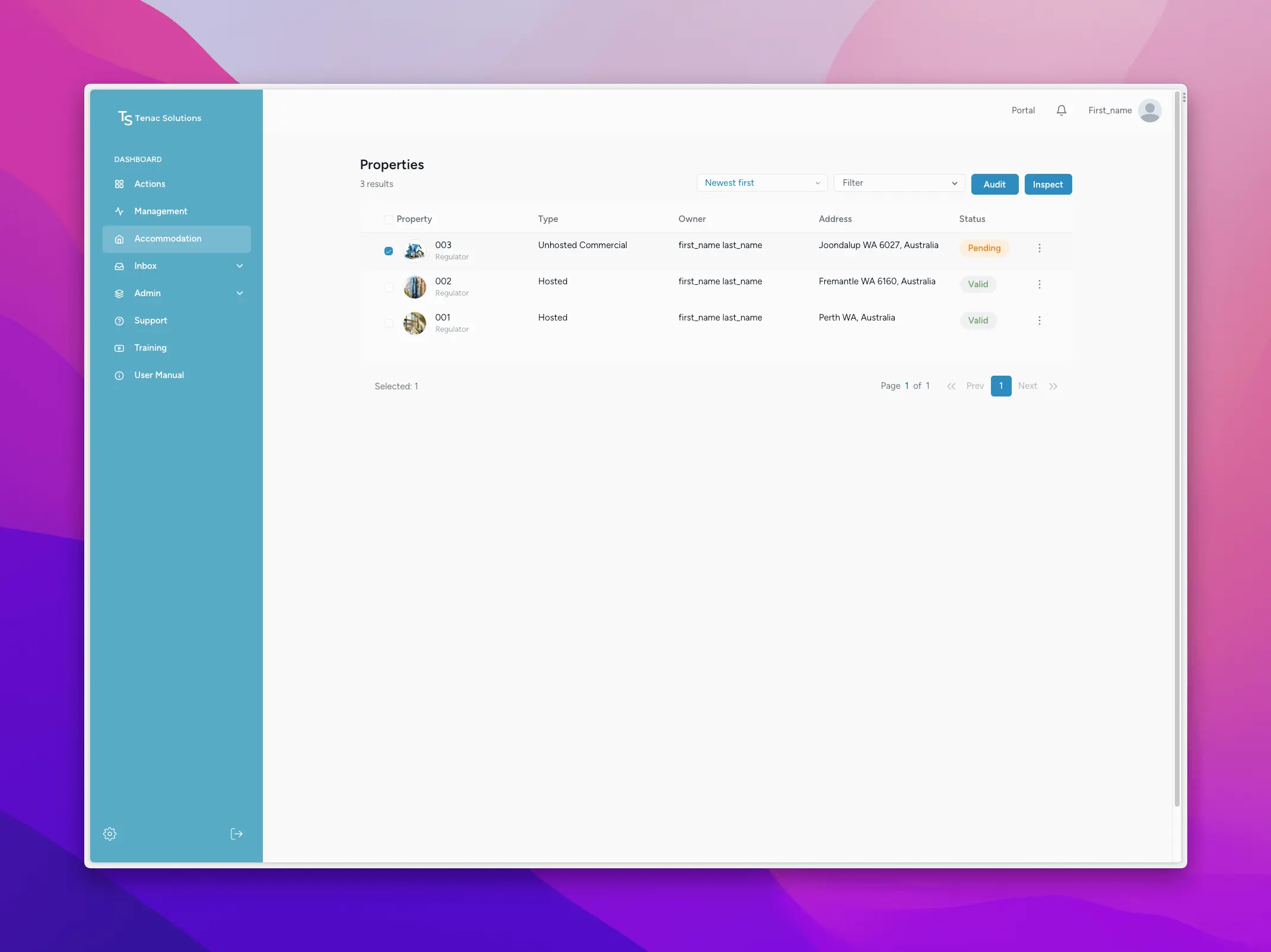Go to the Training sidebar item
The height and width of the screenshot is (952, 1271).
pos(150,348)
